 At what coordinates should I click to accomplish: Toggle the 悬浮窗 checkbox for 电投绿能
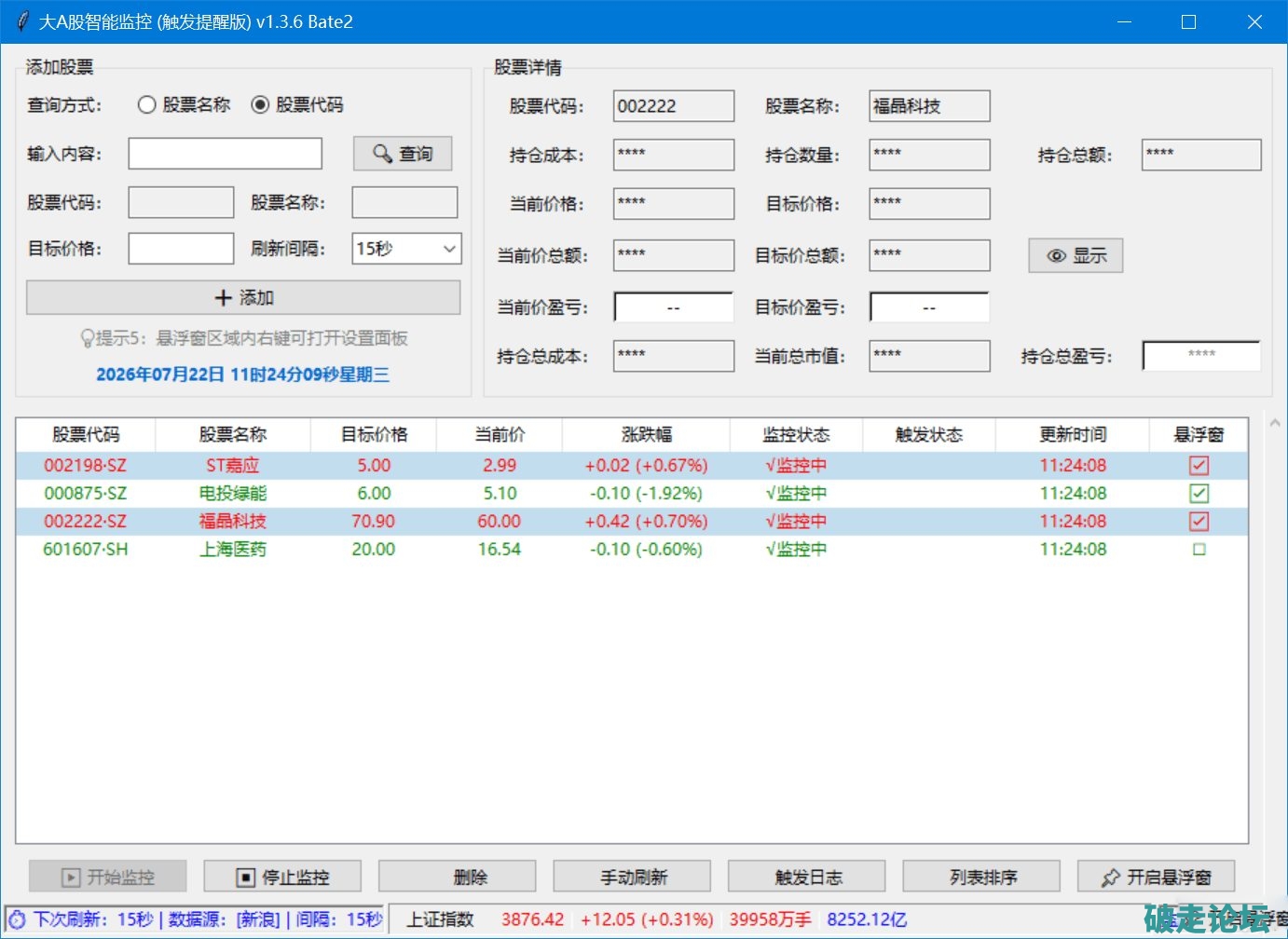(1199, 494)
